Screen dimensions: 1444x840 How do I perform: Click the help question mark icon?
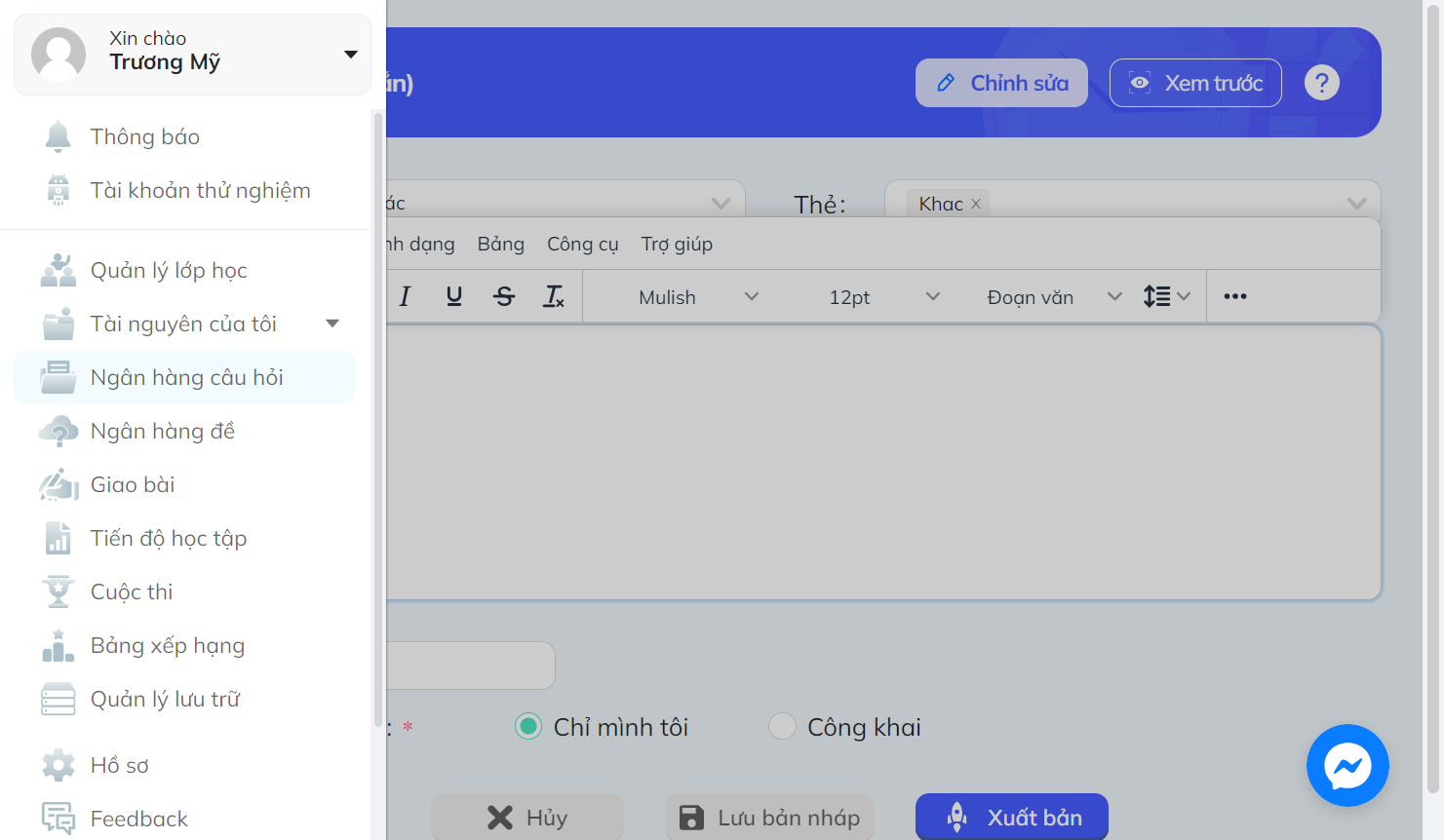pyautogui.click(x=1322, y=83)
